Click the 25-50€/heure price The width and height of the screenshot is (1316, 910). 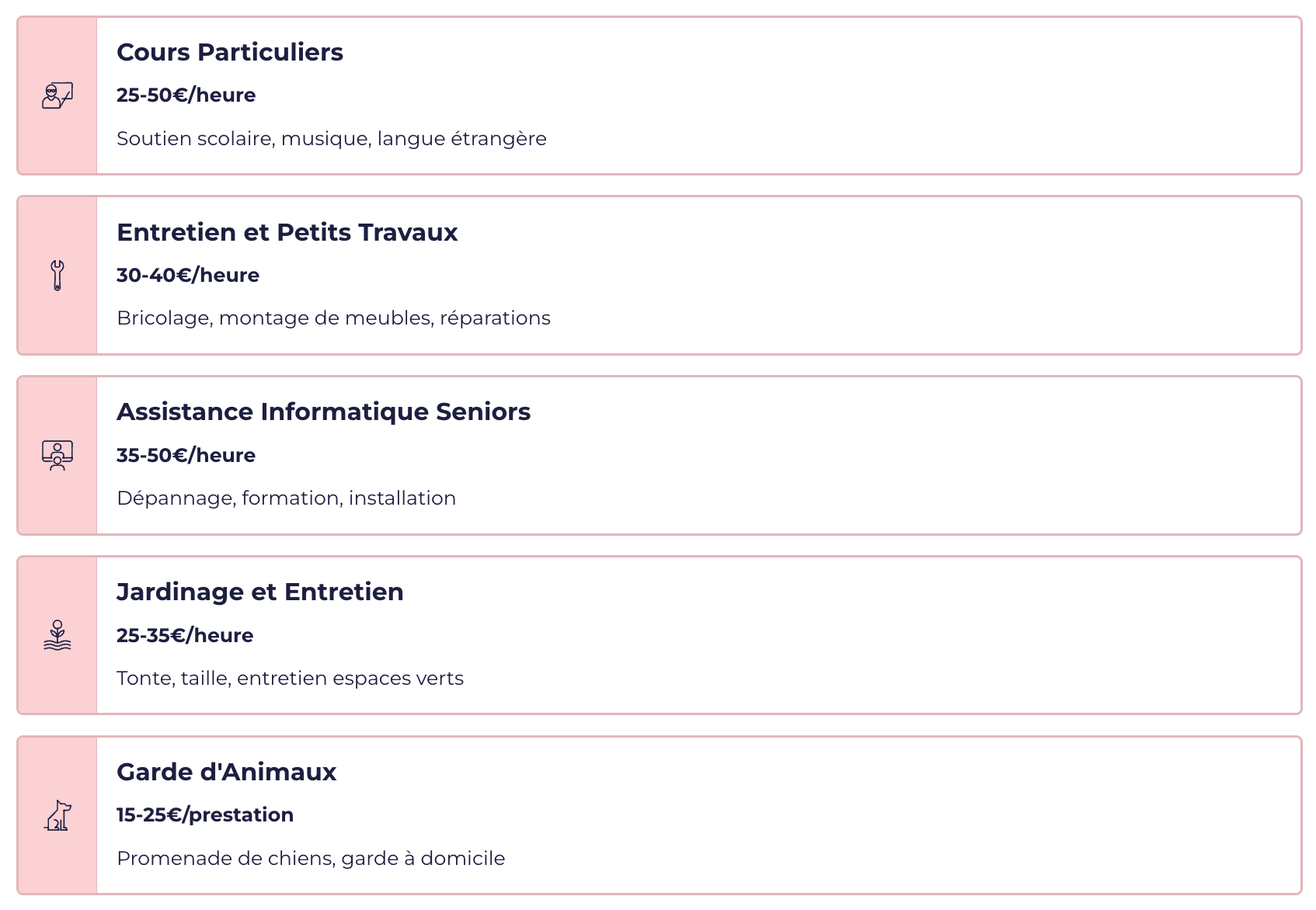pos(186,95)
